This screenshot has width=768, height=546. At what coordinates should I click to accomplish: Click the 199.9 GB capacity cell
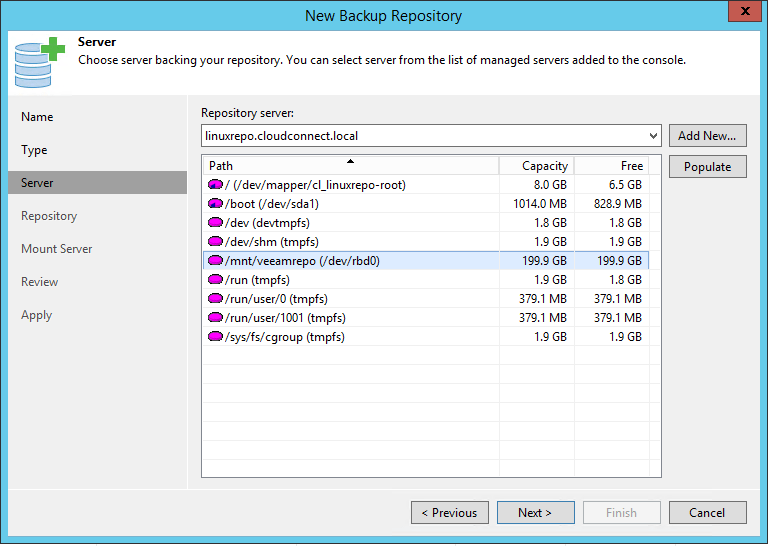point(544,261)
